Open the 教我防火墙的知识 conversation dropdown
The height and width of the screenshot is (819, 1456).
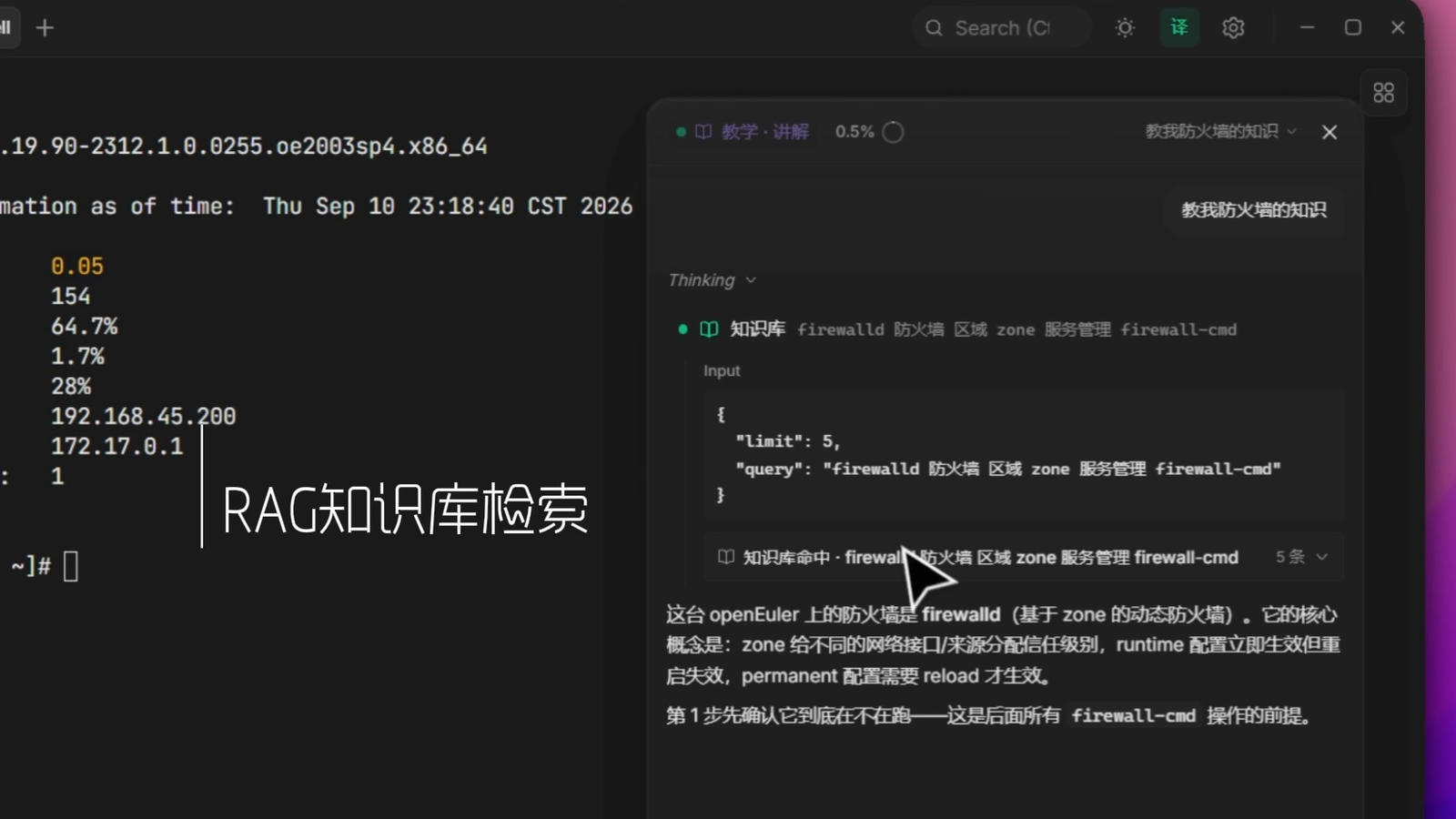1220,132
